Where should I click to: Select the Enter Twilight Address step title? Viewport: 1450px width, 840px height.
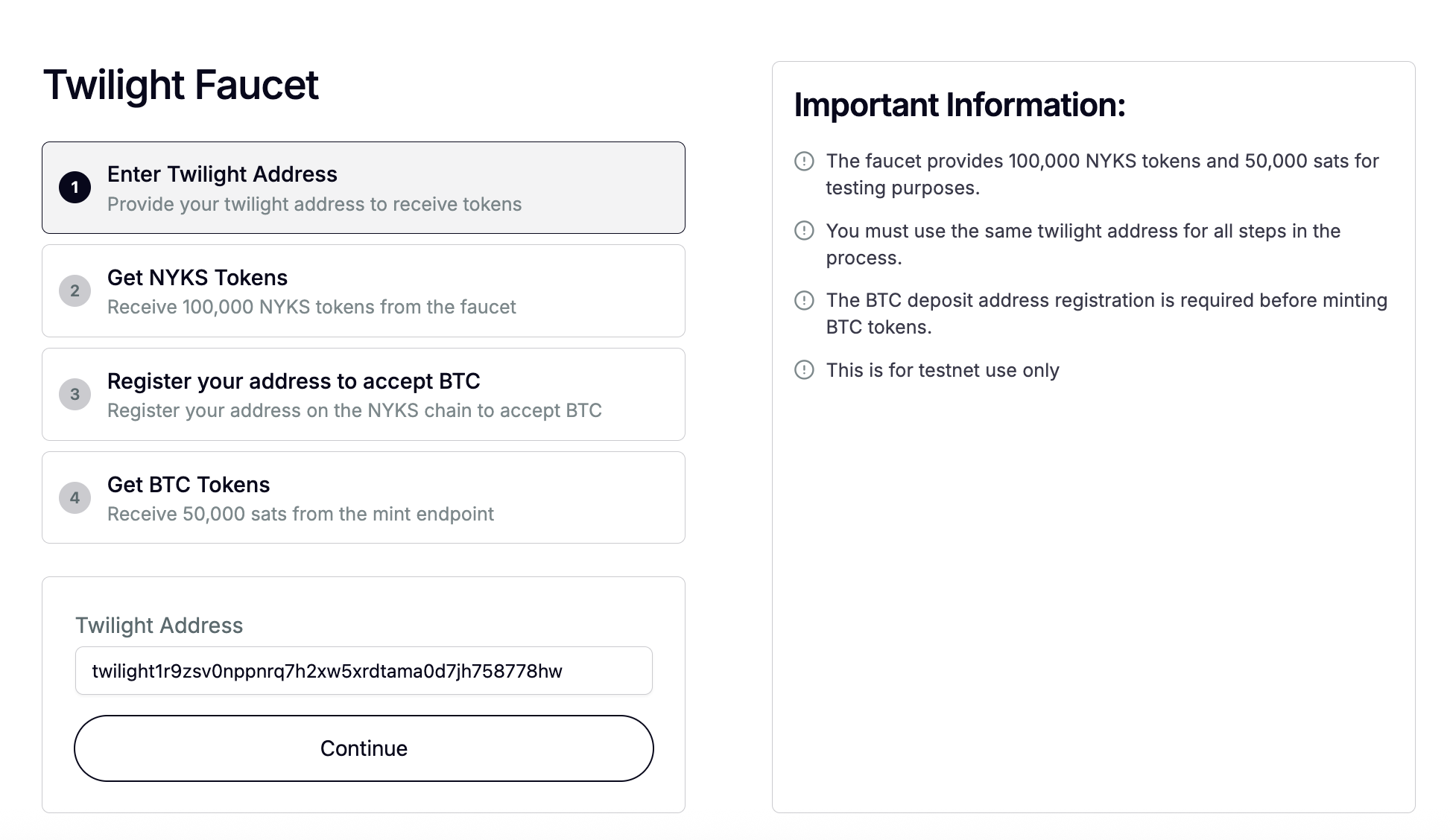(x=222, y=174)
